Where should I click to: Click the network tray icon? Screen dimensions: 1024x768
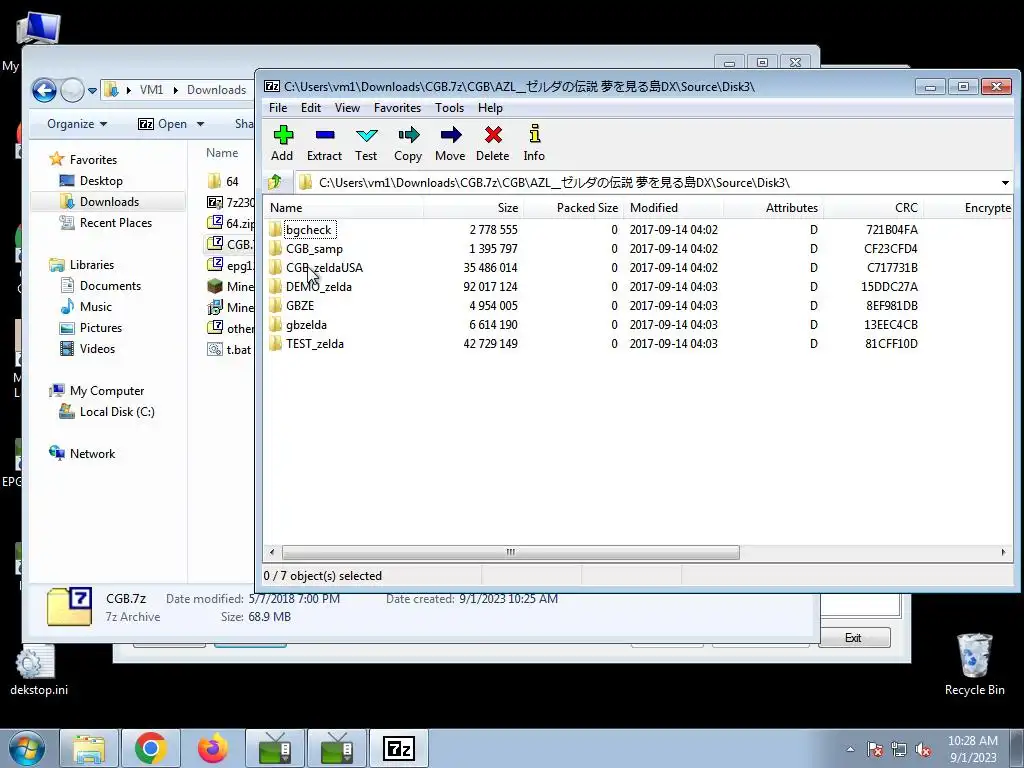tap(899, 750)
